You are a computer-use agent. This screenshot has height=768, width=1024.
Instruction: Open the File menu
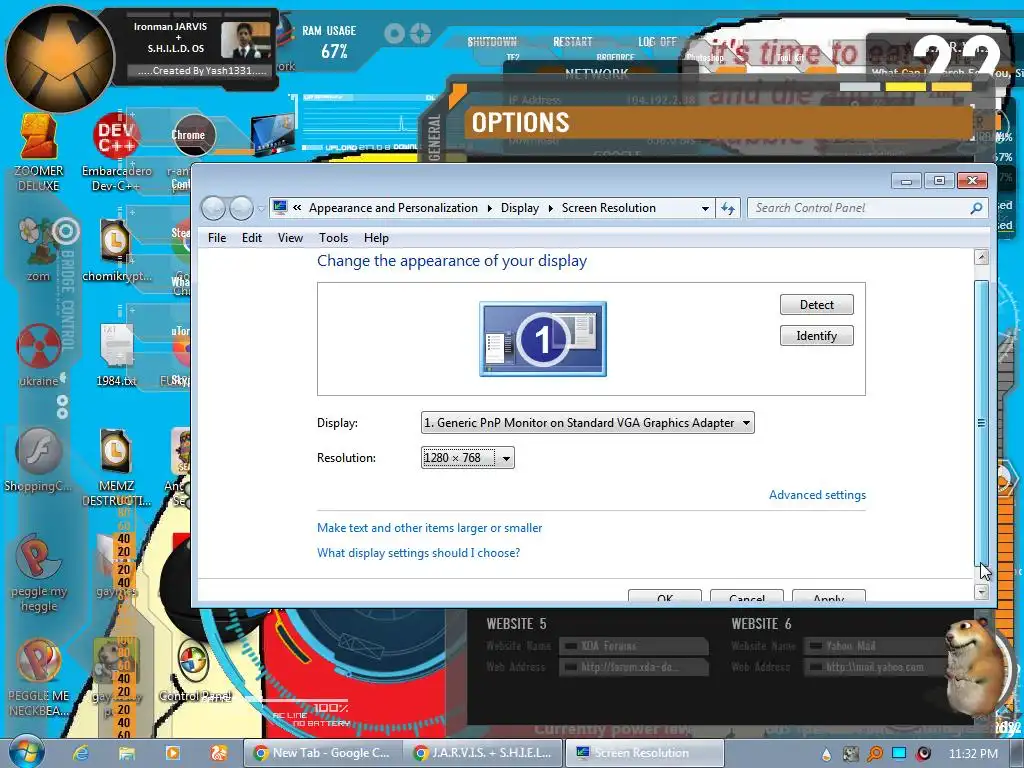217,238
